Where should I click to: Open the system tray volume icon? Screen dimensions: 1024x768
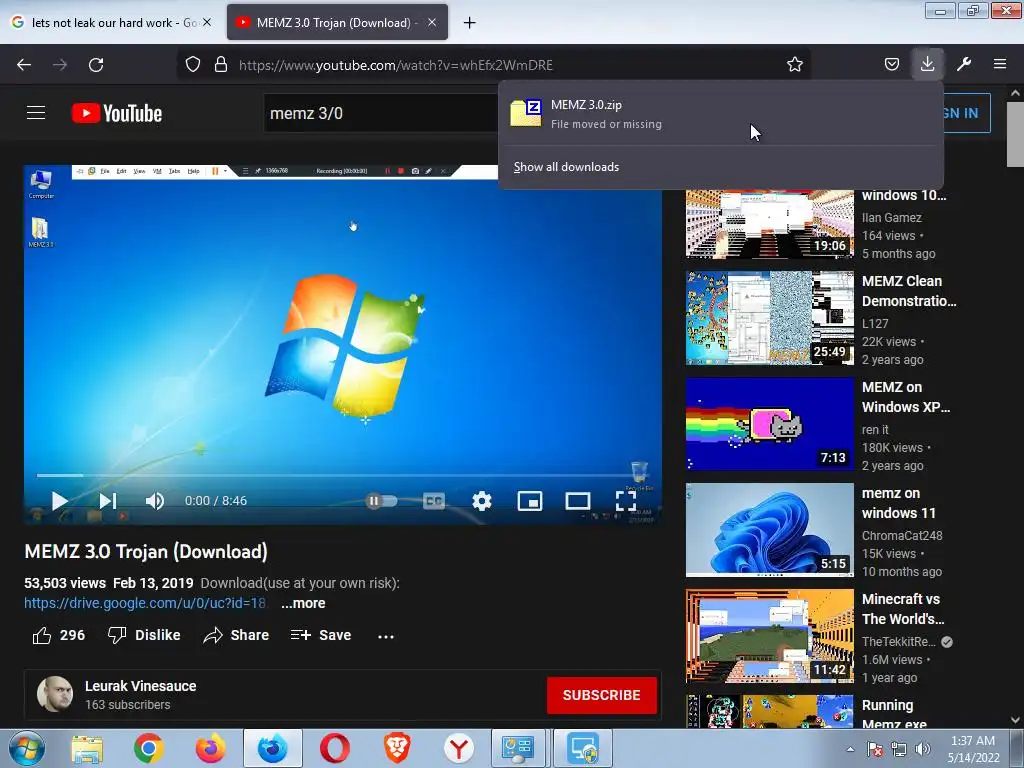click(x=923, y=749)
